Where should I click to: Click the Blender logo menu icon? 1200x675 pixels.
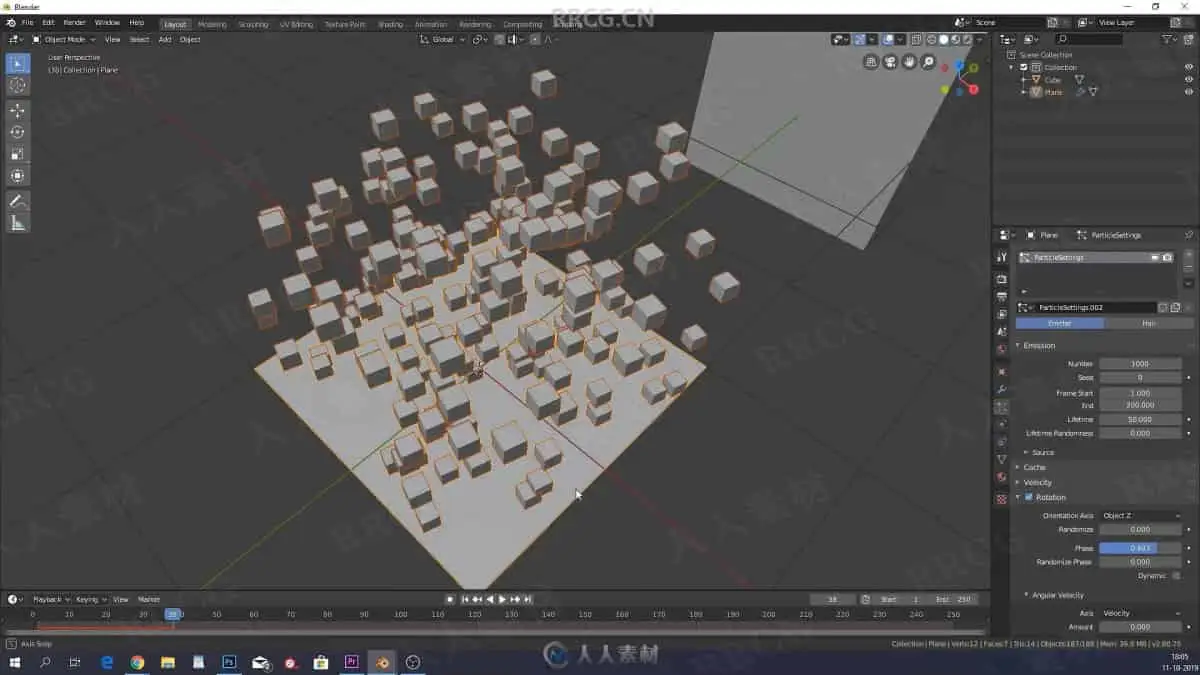pos(10,22)
